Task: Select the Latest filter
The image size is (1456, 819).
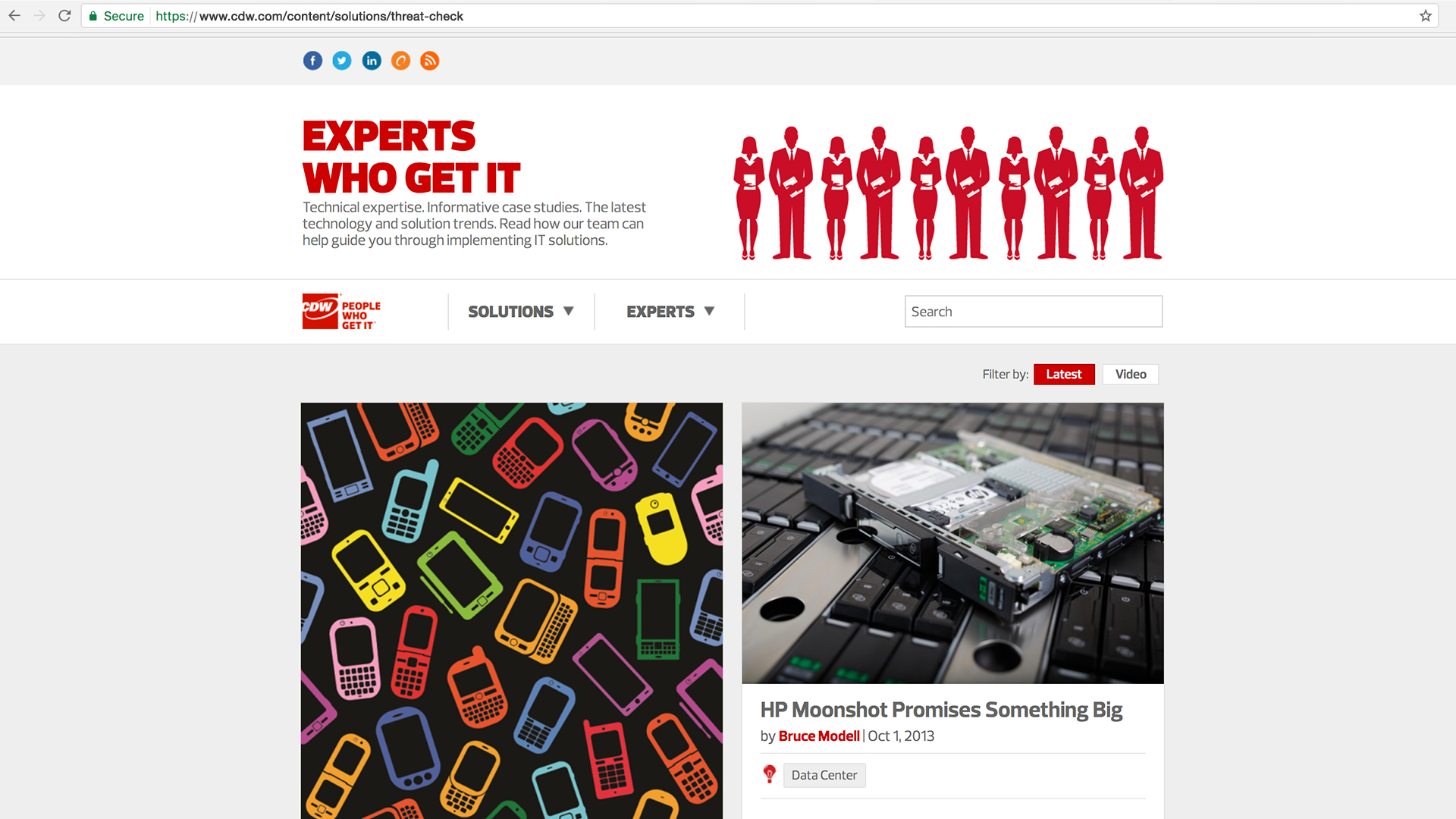Action: pyautogui.click(x=1064, y=374)
